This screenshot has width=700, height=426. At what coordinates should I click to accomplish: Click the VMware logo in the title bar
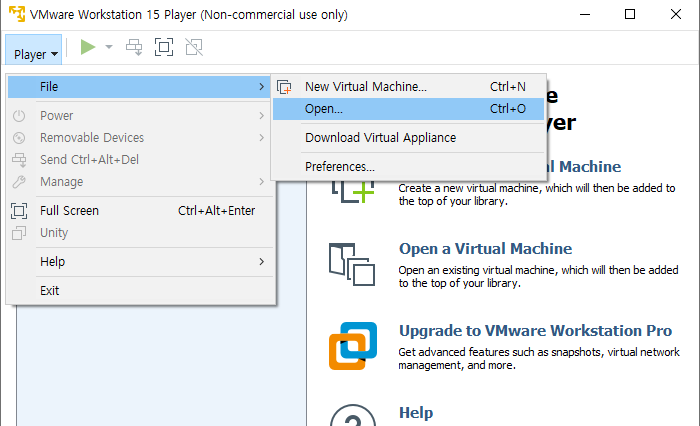[17, 14]
